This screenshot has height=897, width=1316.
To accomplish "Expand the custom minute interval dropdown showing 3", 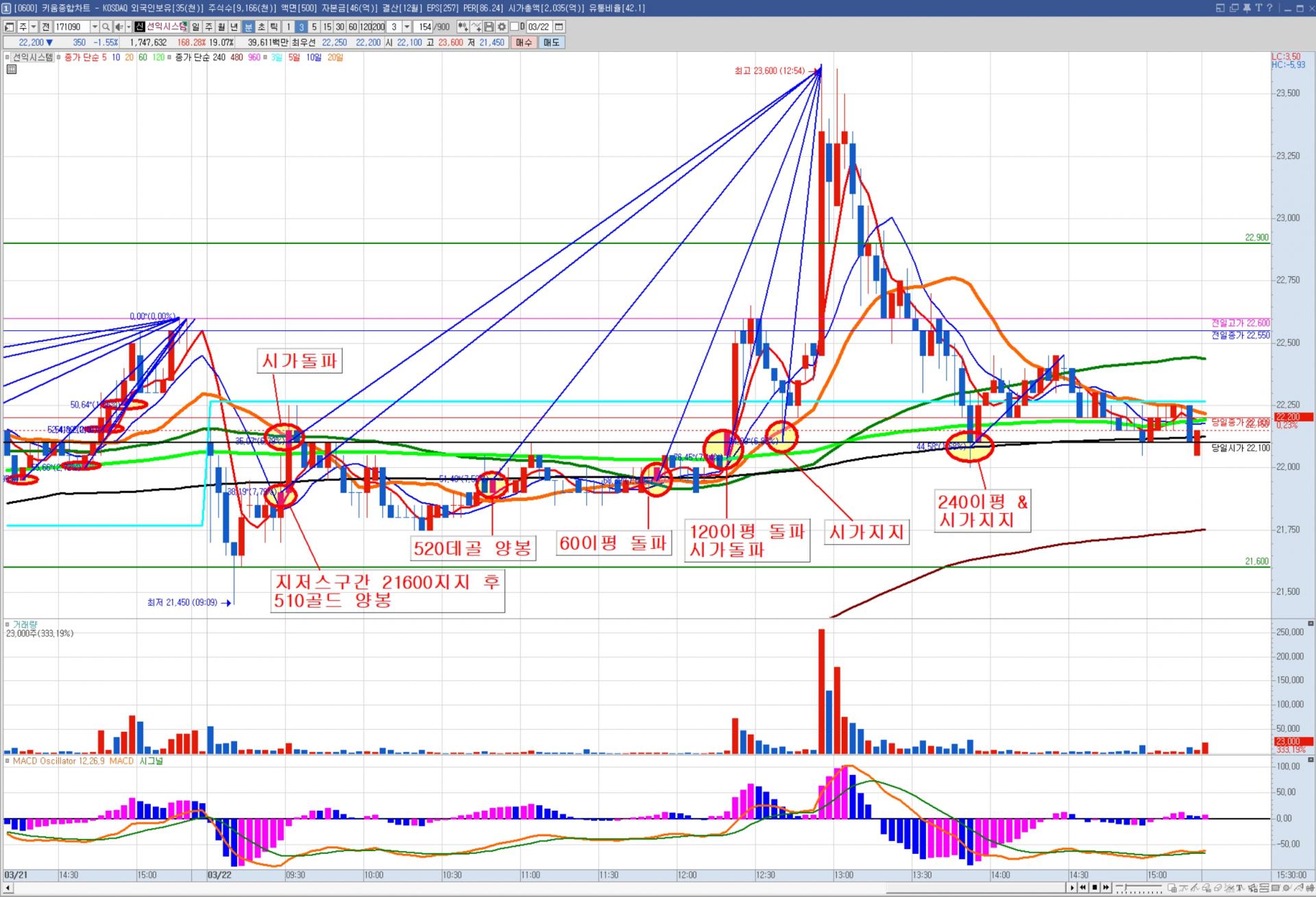I will tap(406, 27).
